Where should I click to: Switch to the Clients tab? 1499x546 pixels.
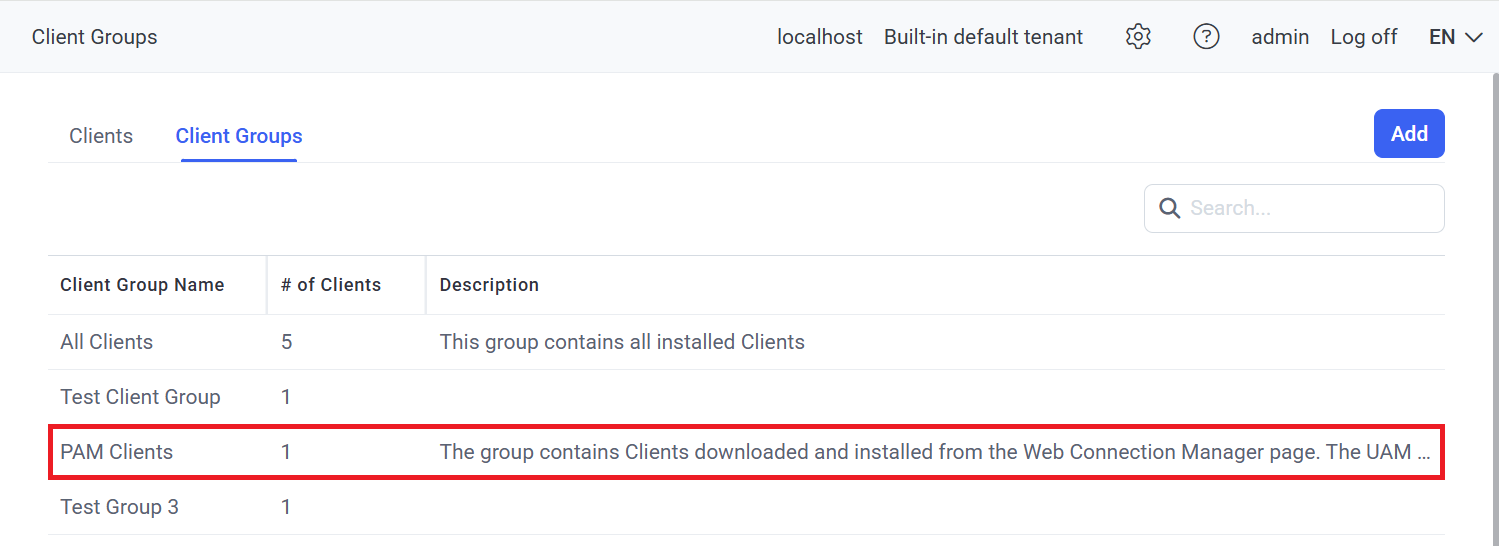[101, 136]
